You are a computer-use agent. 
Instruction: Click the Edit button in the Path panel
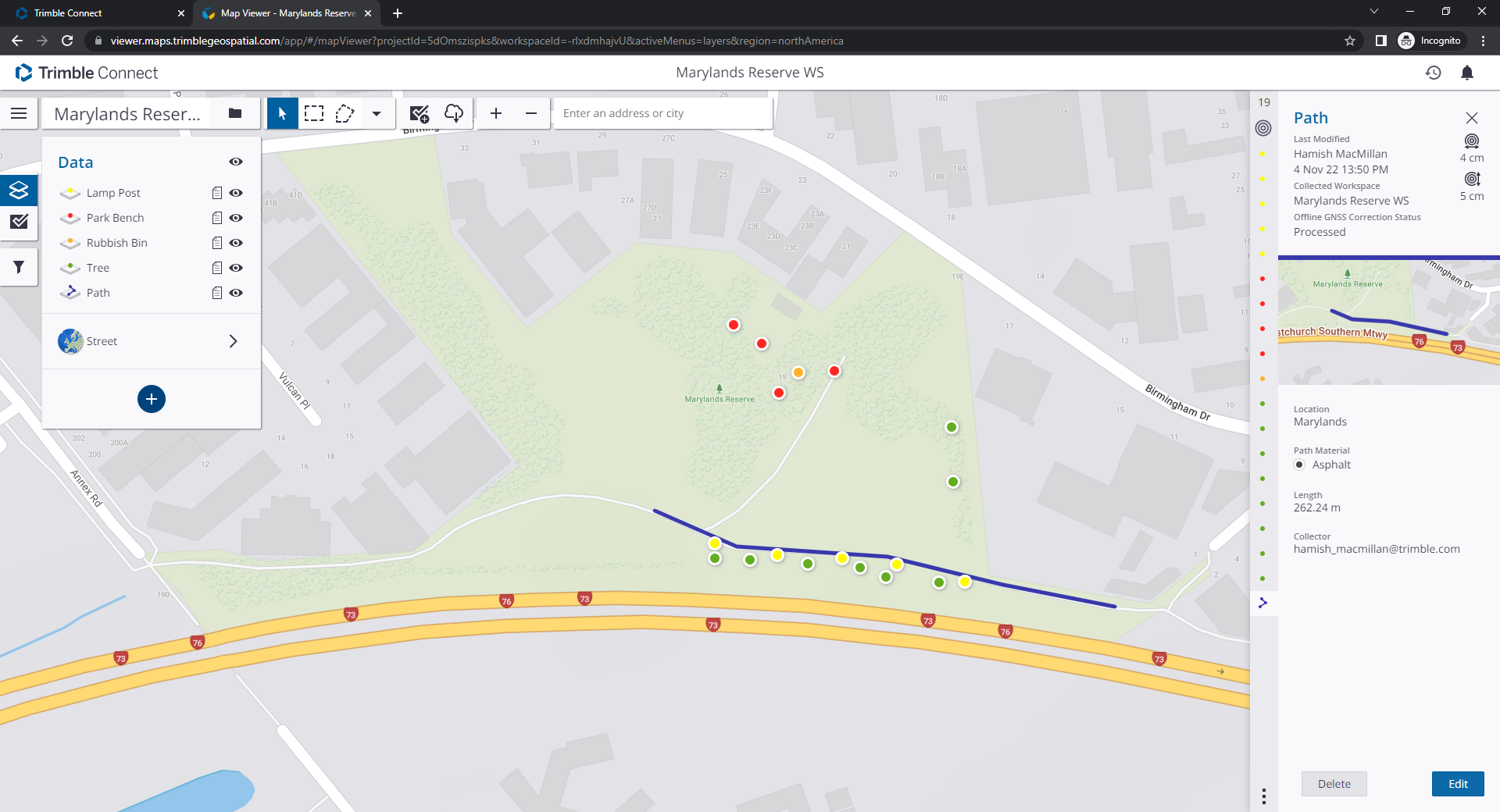click(1457, 784)
